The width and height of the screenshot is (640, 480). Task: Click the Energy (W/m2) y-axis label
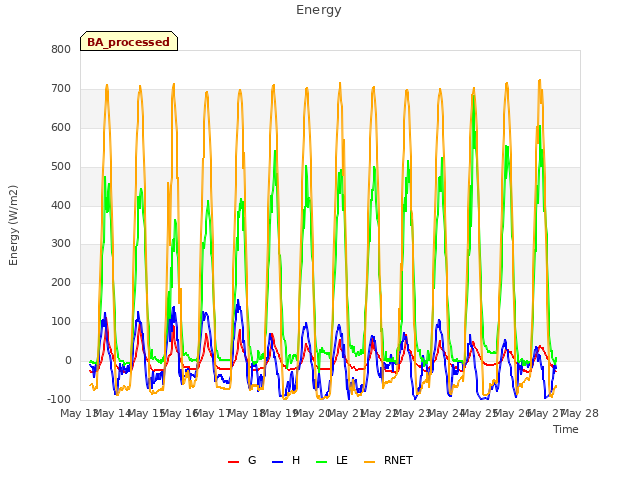click(13, 225)
